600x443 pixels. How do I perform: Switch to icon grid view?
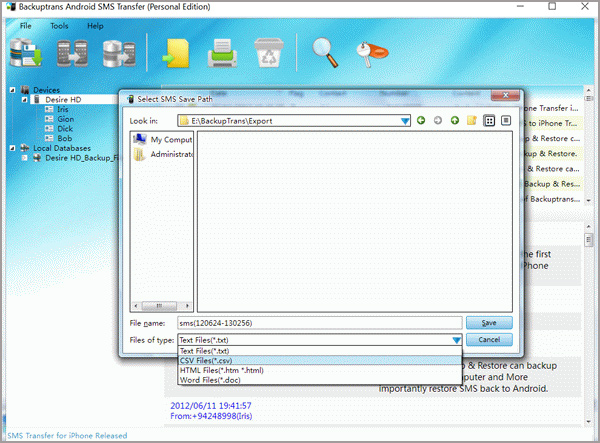[489, 121]
